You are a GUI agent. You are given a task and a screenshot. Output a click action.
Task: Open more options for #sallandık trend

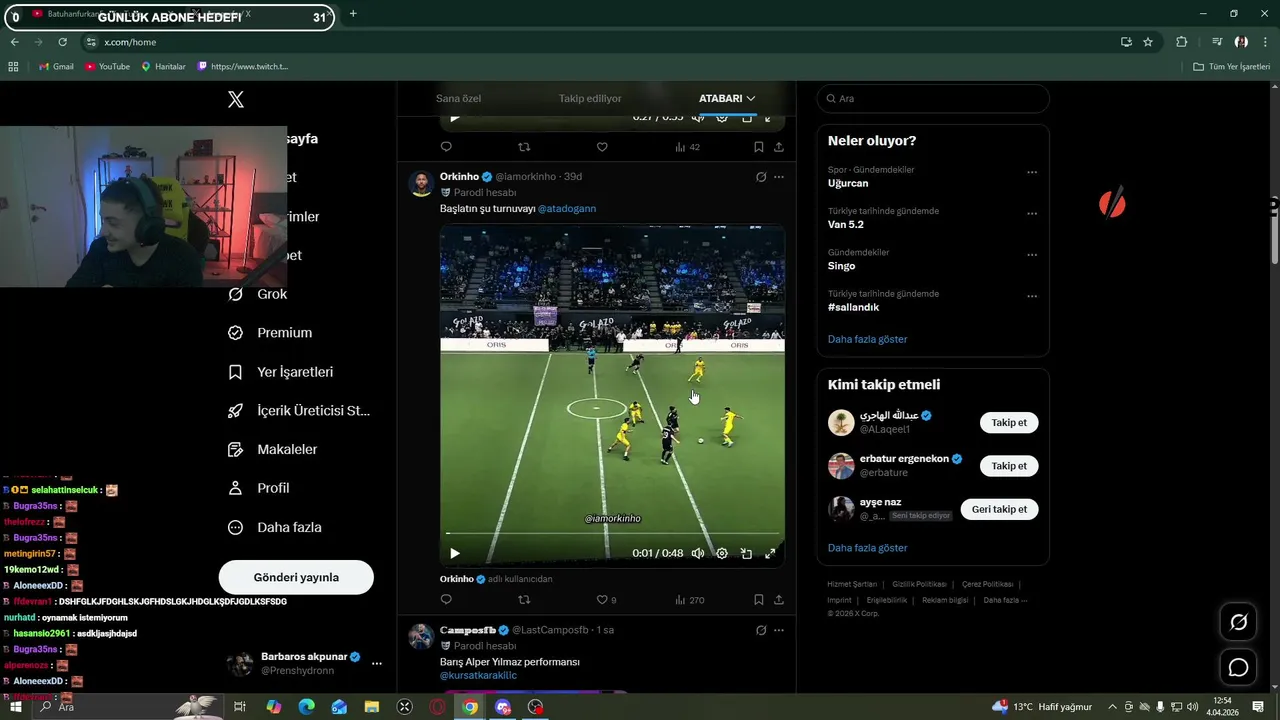point(1032,297)
